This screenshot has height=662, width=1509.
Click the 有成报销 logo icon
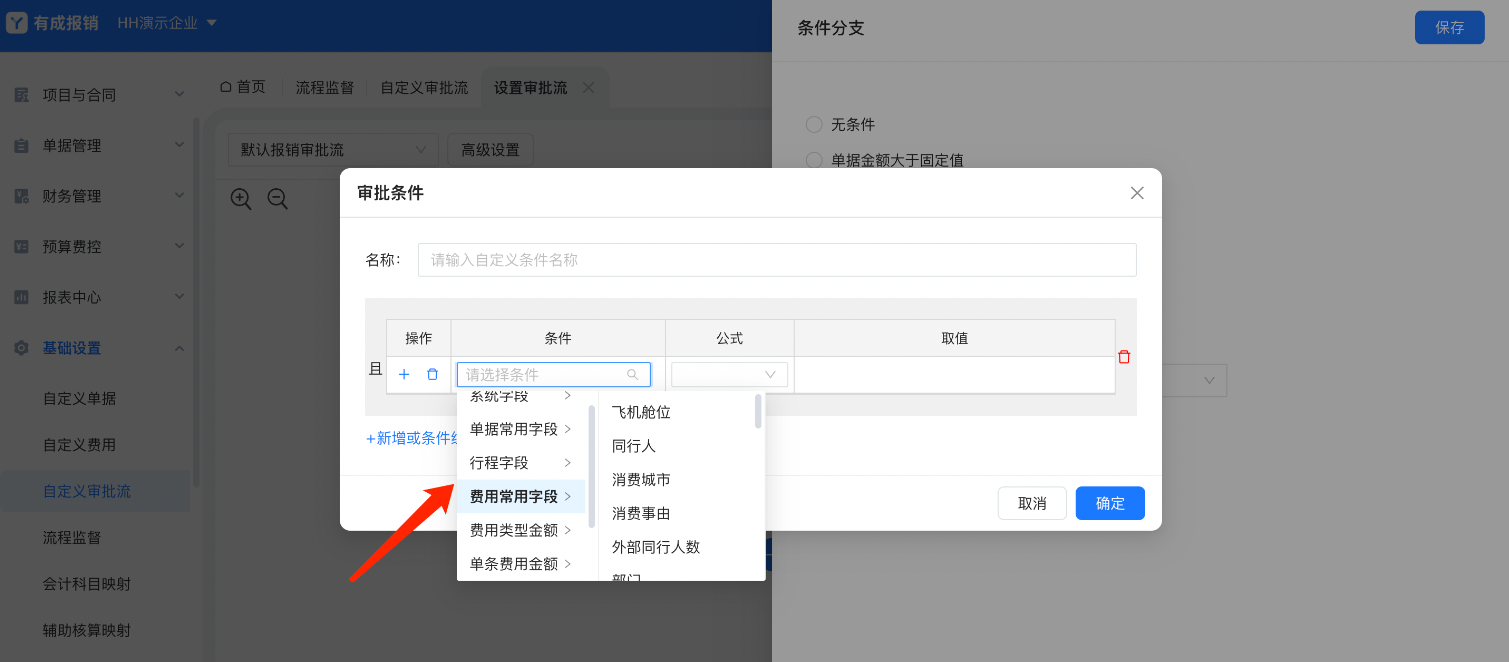click(17, 23)
